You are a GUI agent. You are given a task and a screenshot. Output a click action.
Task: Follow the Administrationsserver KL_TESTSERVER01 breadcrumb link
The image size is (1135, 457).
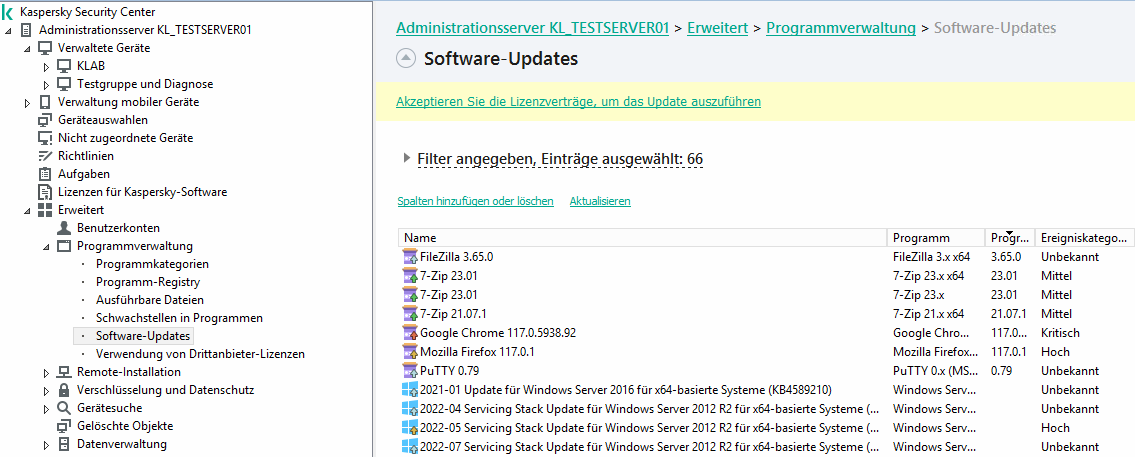(x=532, y=28)
